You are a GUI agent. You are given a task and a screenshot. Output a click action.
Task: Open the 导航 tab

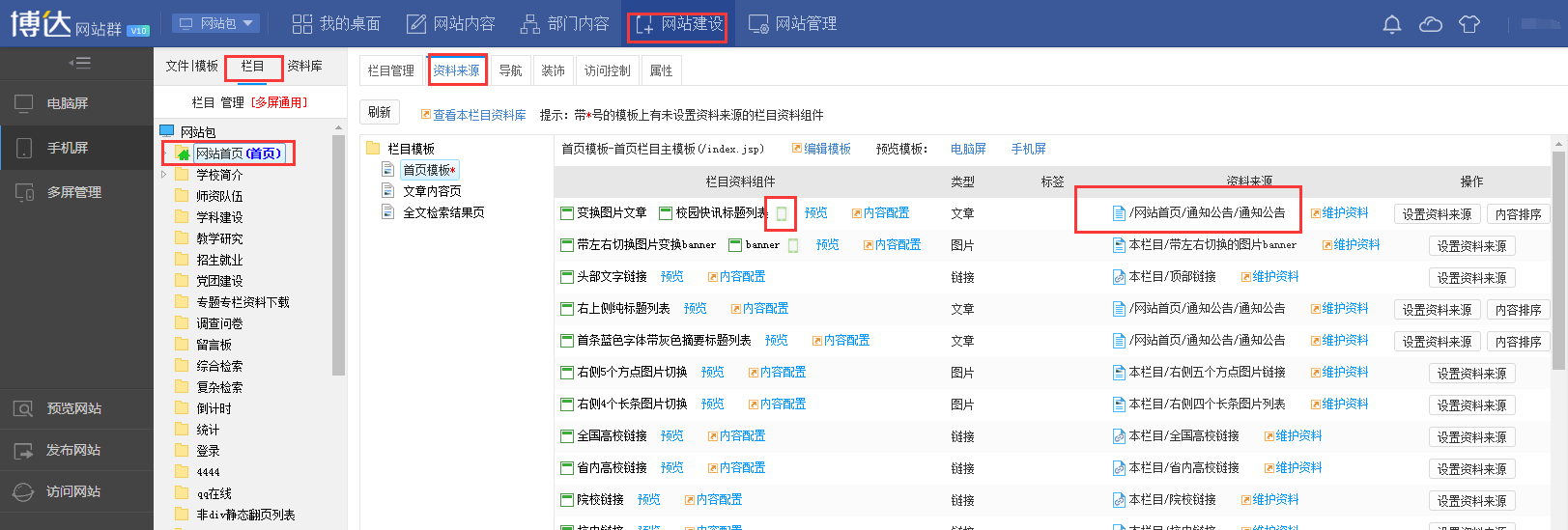510,70
